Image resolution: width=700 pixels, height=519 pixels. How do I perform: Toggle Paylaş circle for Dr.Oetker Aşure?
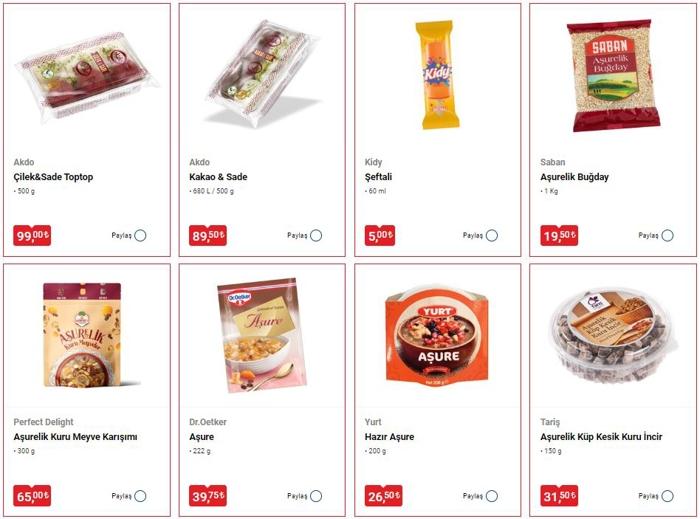coord(316,496)
